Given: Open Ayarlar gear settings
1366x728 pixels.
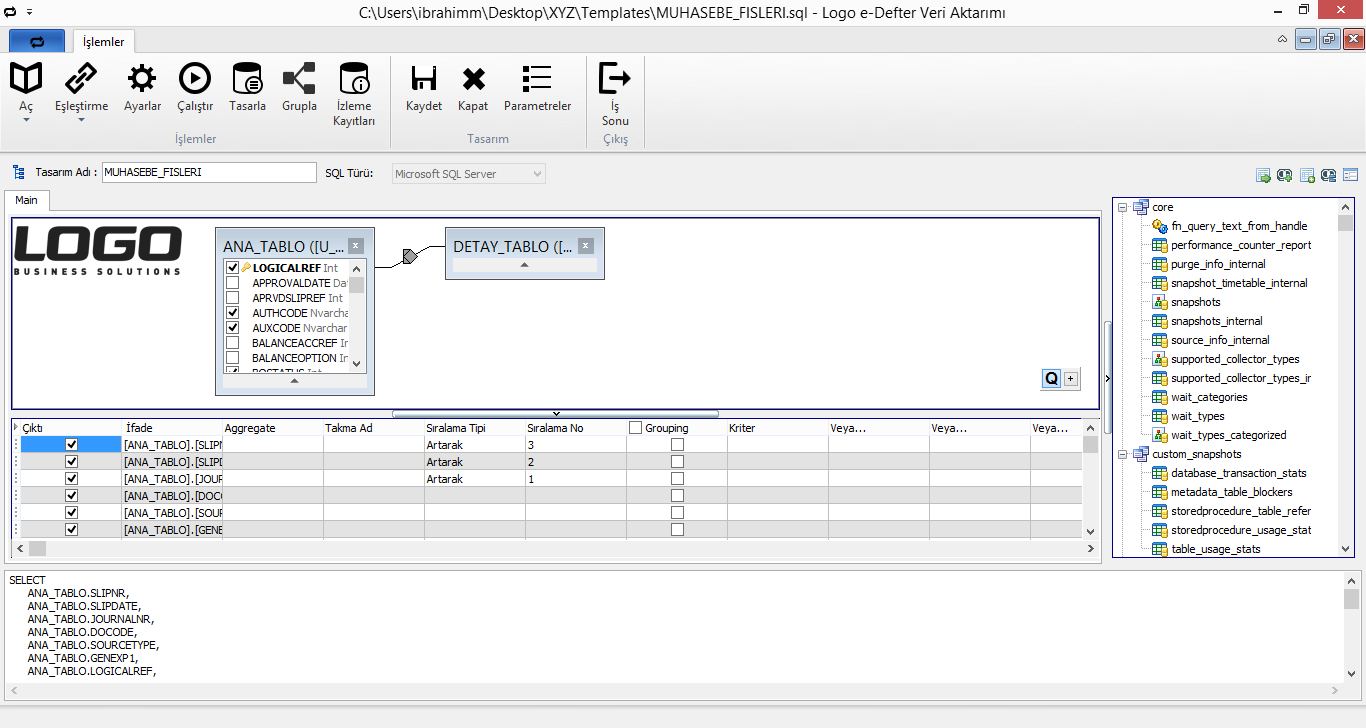Looking at the screenshot, I should click(142, 78).
